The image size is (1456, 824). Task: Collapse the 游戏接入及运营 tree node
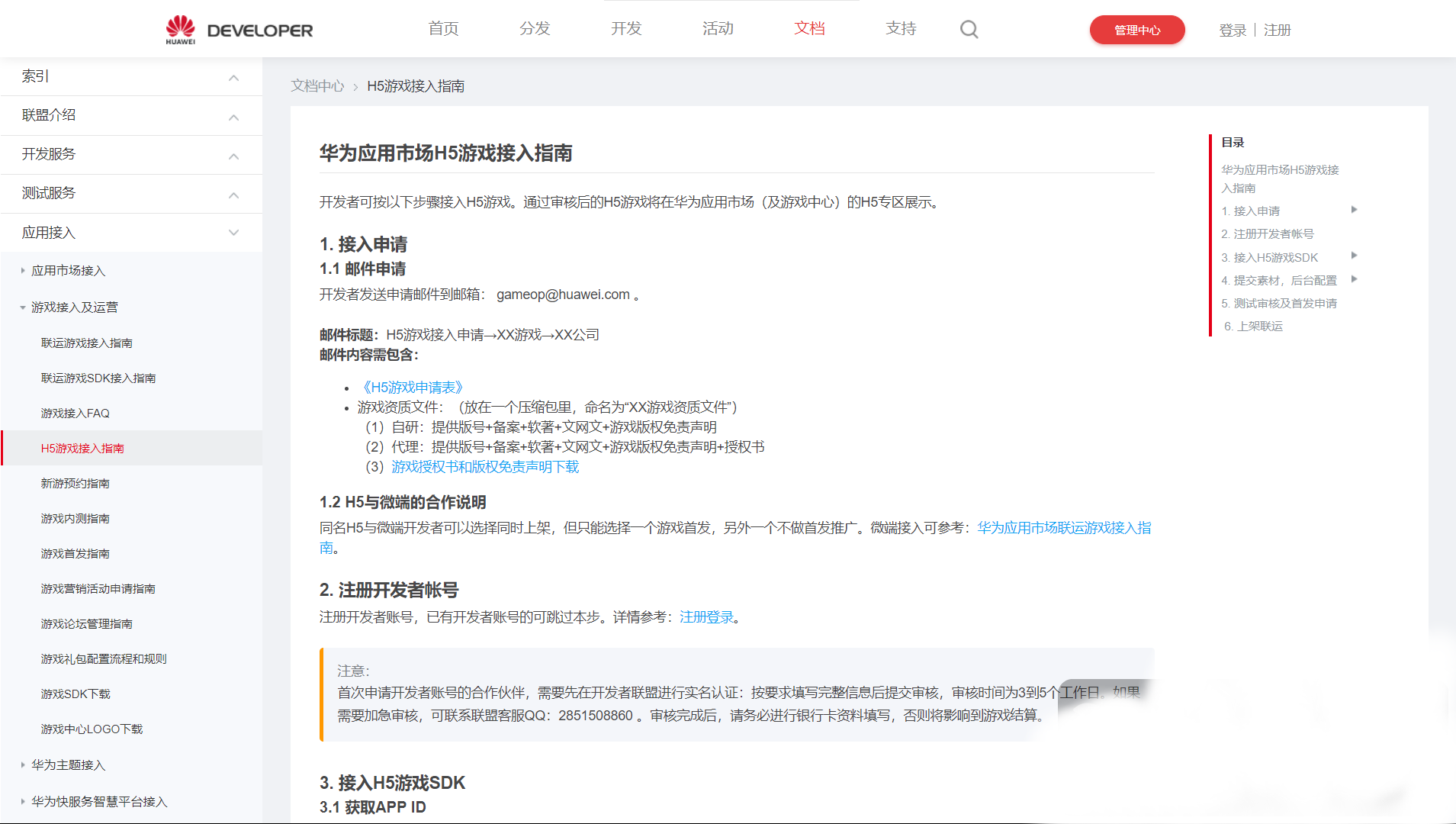pyautogui.click(x=23, y=307)
